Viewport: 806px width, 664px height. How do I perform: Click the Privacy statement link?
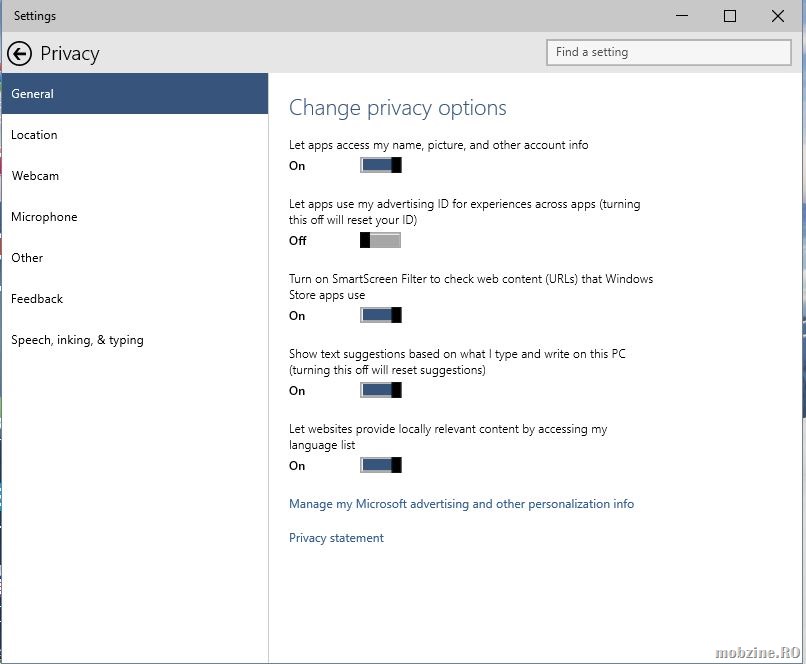pos(336,538)
